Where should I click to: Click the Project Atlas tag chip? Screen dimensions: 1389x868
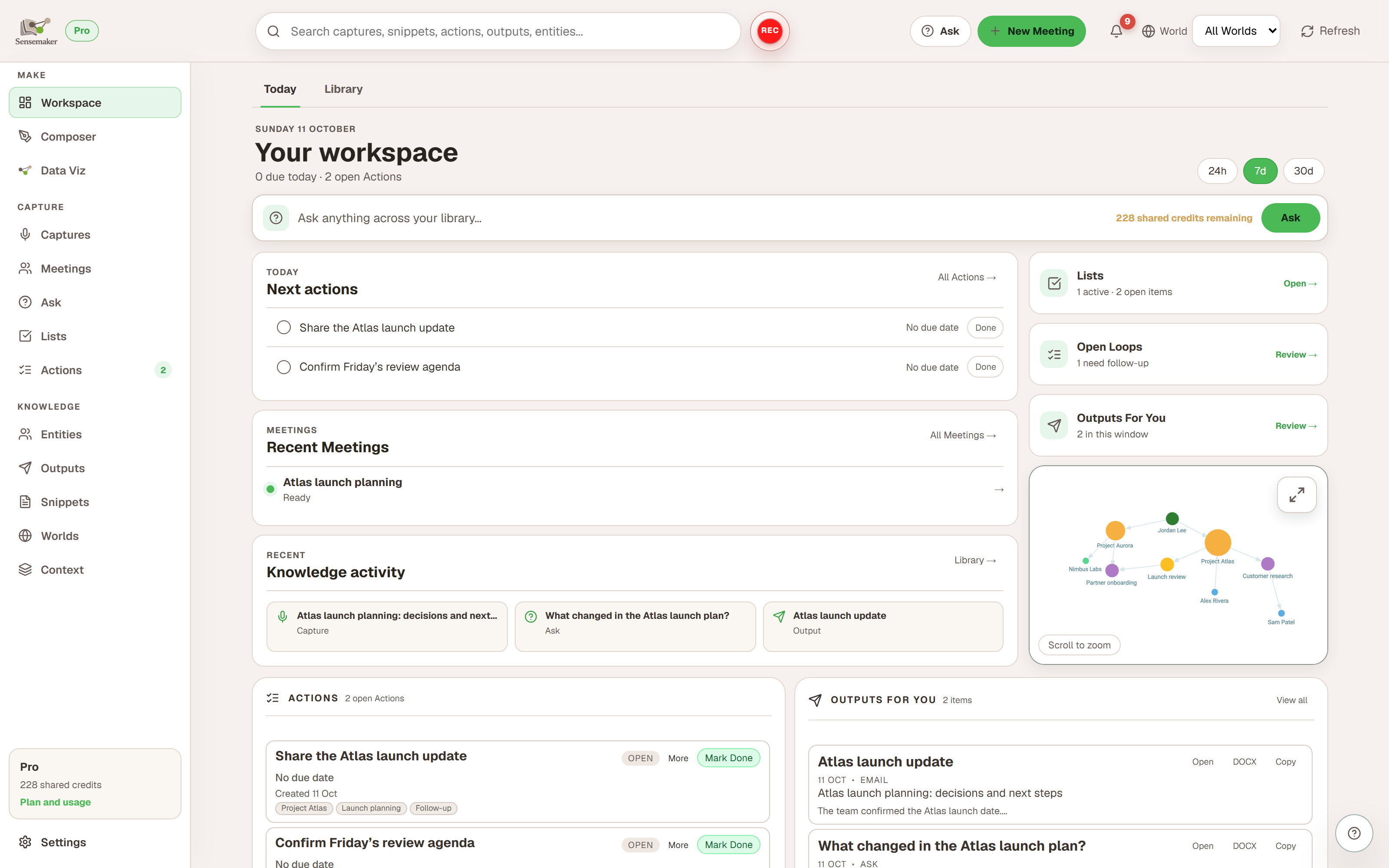[304, 808]
